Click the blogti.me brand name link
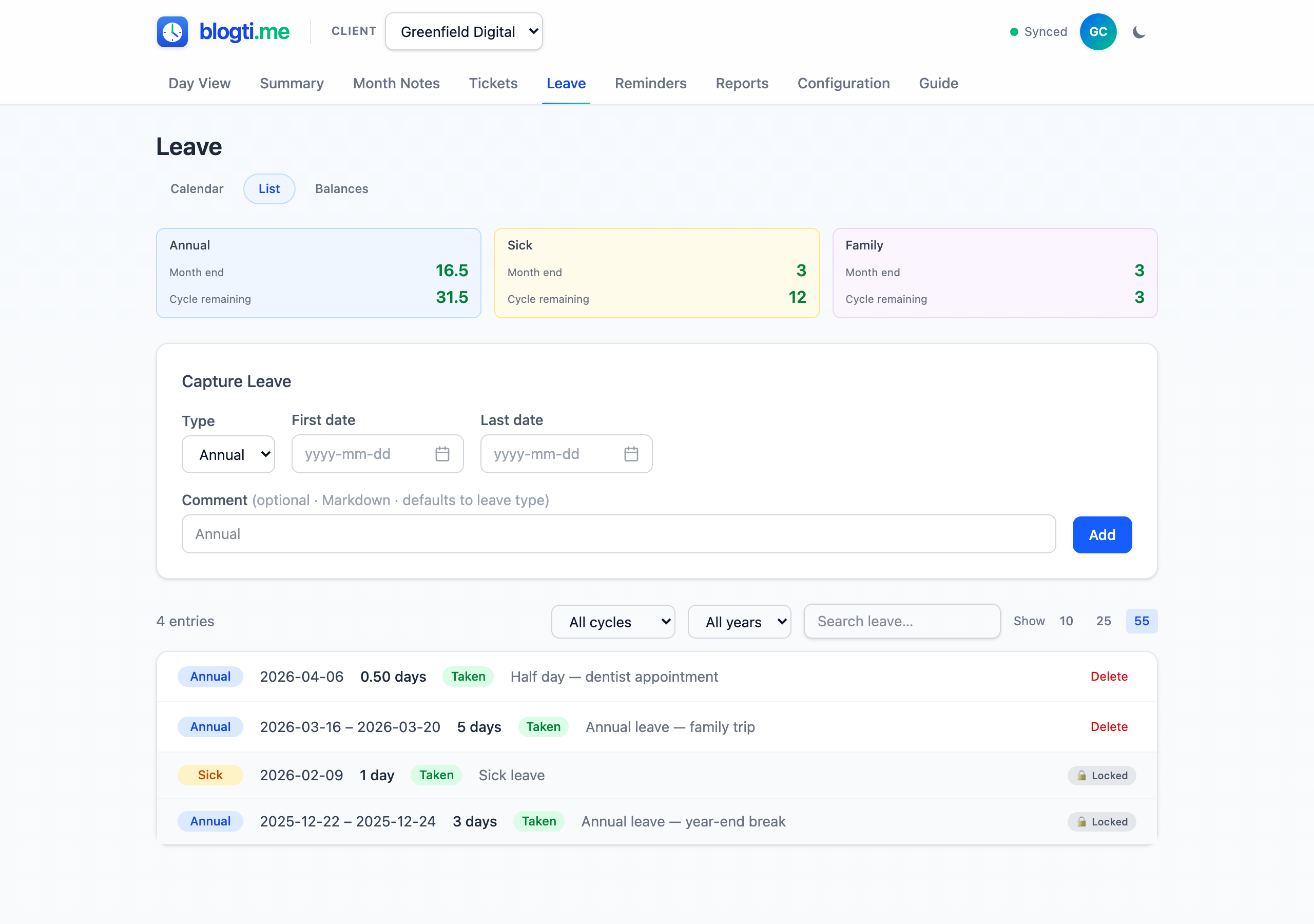The width and height of the screenshot is (1314, 924). pyautogui.click(x=244, y=32)
